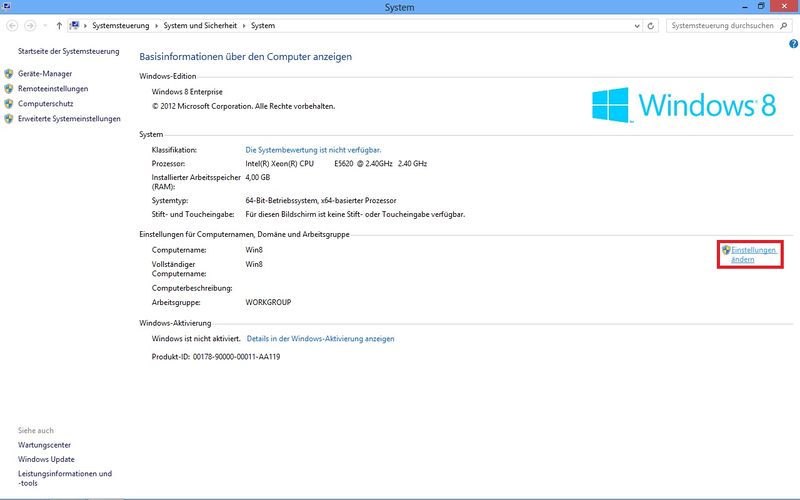Click Systemsteuerung breadcrumb
Image resolution: width=800 pixels, height=500 pixels.
(x=120, y=26)
